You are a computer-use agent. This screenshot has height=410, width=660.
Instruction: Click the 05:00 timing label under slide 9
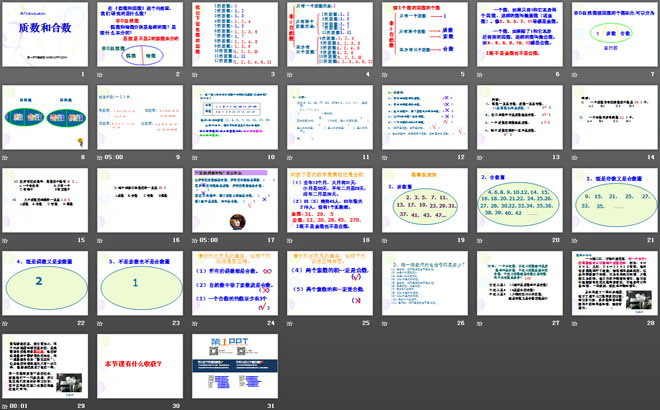[115, 158]
